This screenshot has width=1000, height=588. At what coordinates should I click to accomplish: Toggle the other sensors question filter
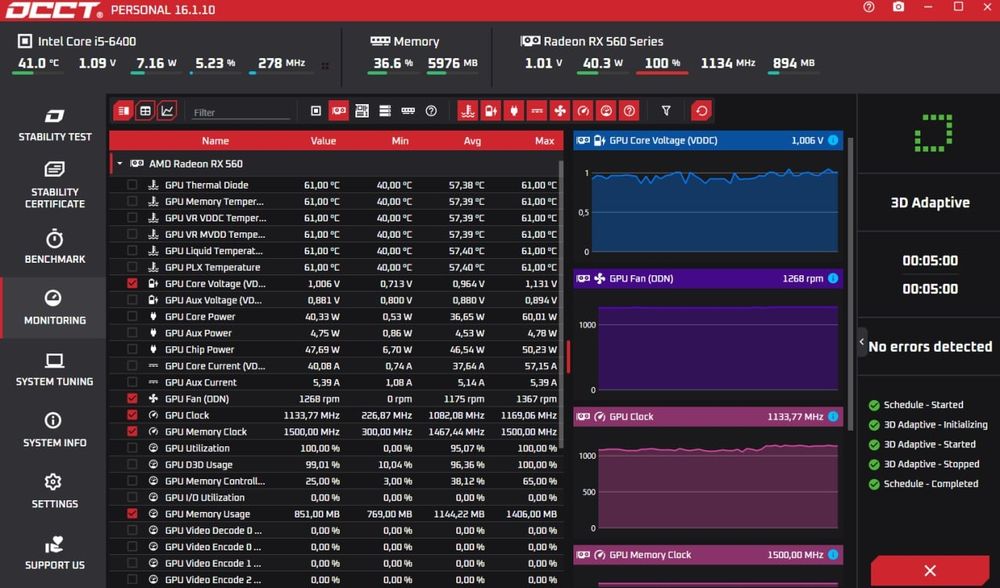629,111
